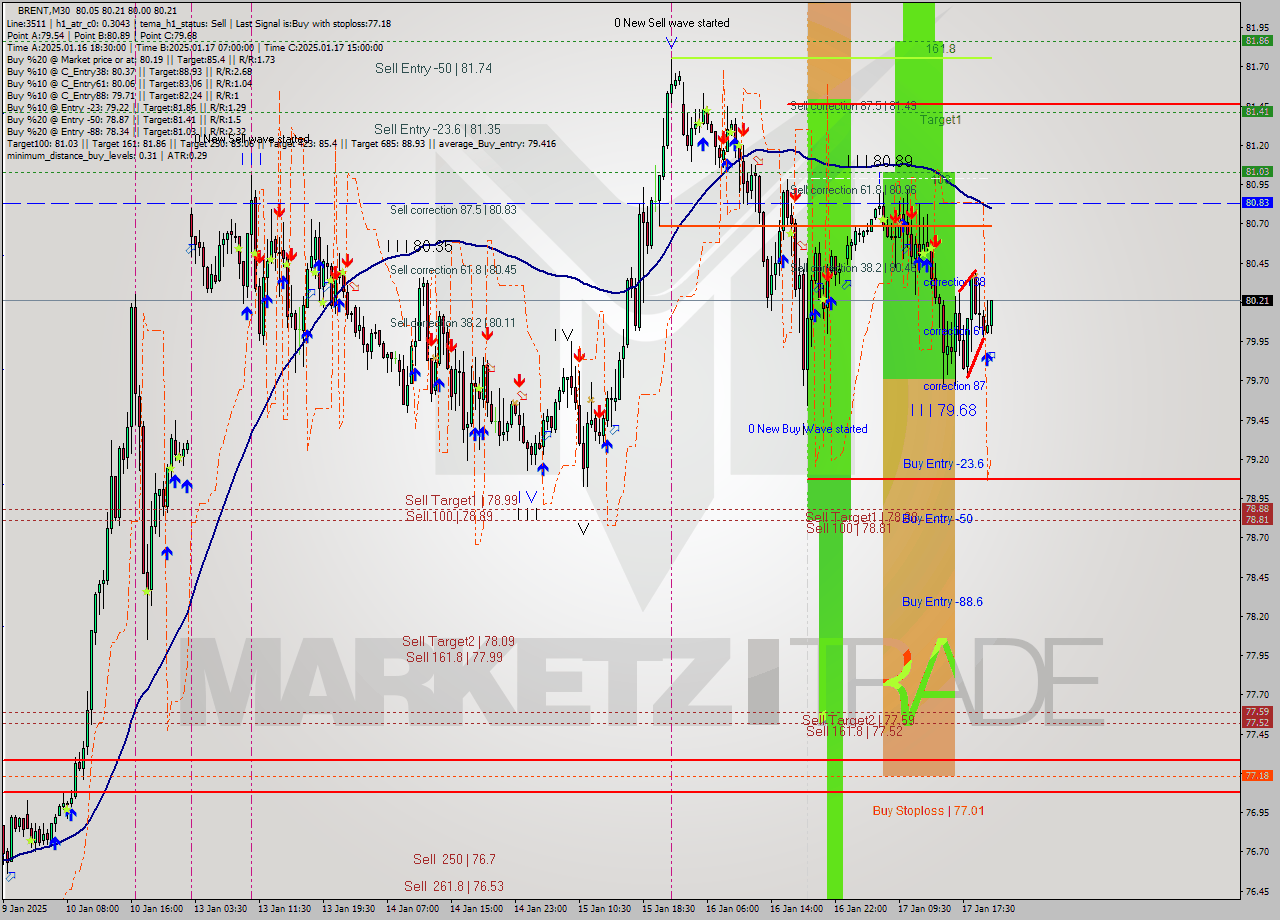Viewport: 1280px width, 920px height.
Task: Select the 'Target1' label in green zone
Action: 941,119
